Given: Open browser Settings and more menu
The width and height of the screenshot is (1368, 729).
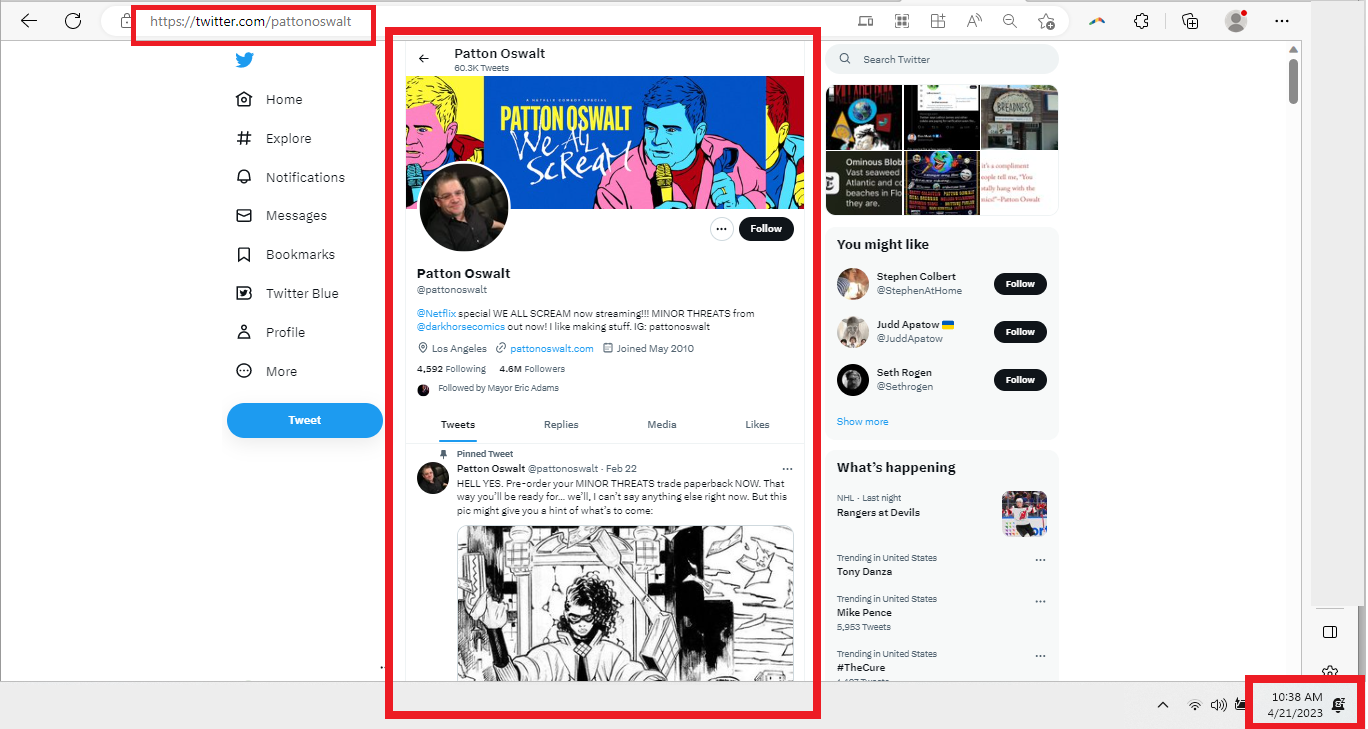Looking at the screenshot, I should (1282, 21).
